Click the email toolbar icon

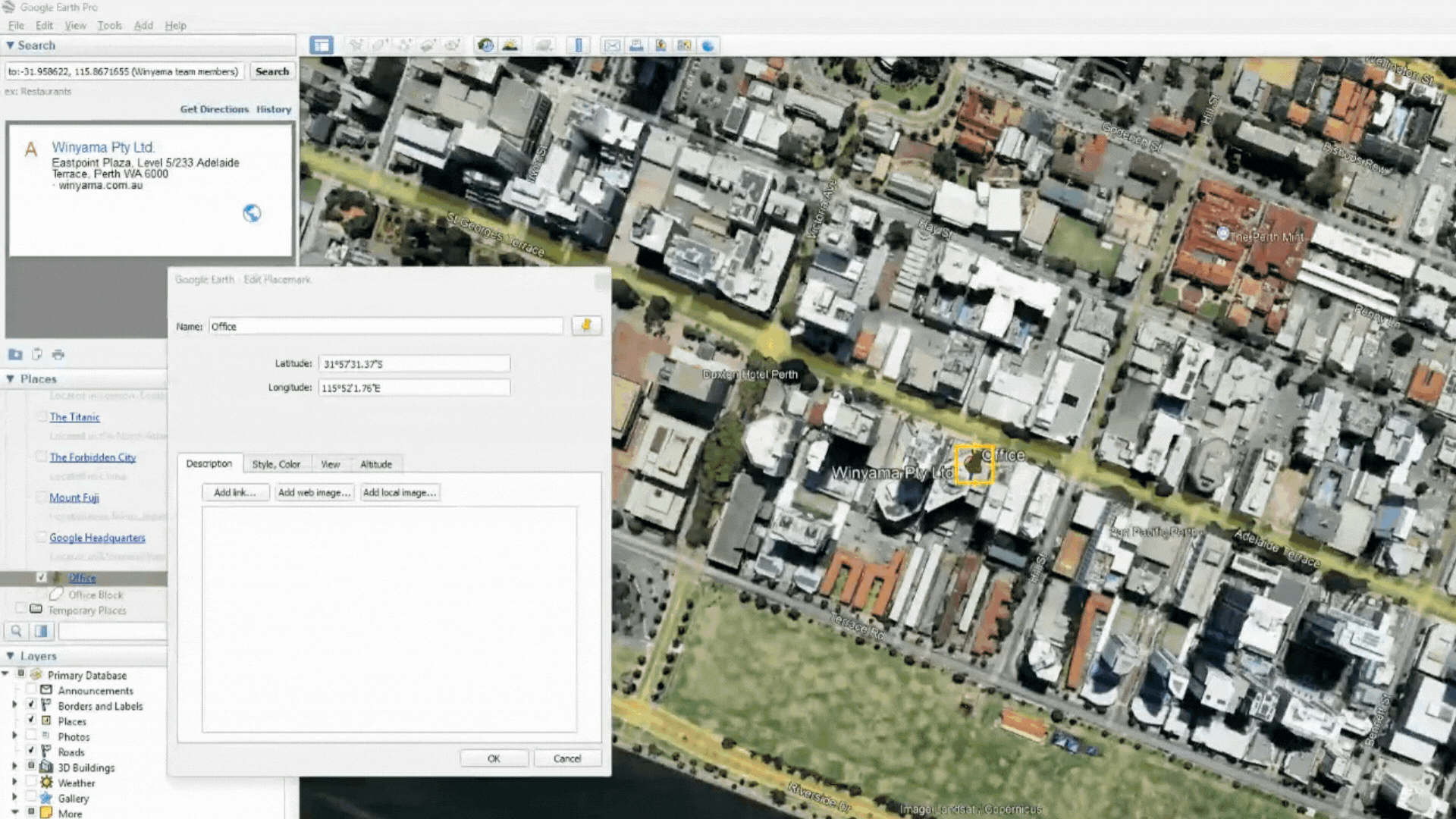click(x=612, y=45)
